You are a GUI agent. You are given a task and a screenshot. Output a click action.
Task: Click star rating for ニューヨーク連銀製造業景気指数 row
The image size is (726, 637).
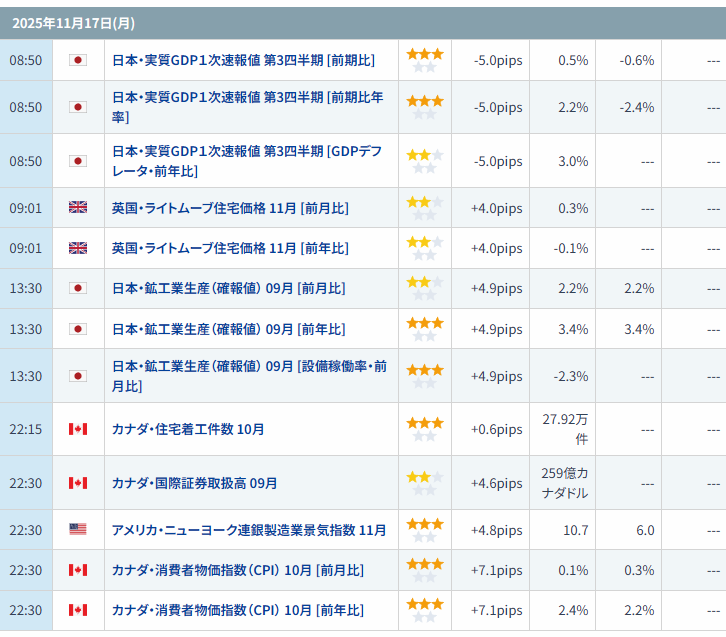click(424, 530)
